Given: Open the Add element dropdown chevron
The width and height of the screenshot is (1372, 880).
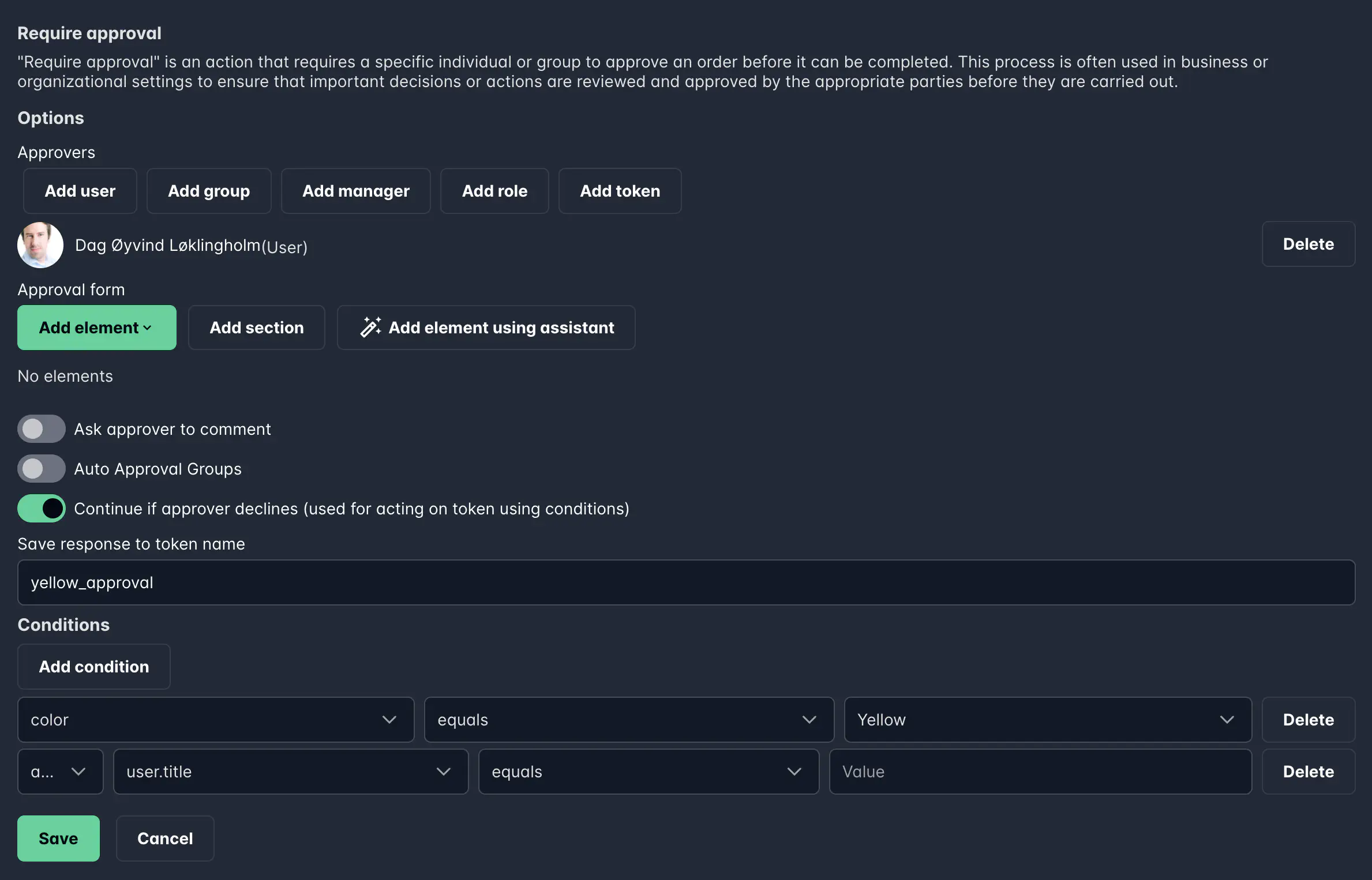Looking at the screenshot, I should click(148, 328).
